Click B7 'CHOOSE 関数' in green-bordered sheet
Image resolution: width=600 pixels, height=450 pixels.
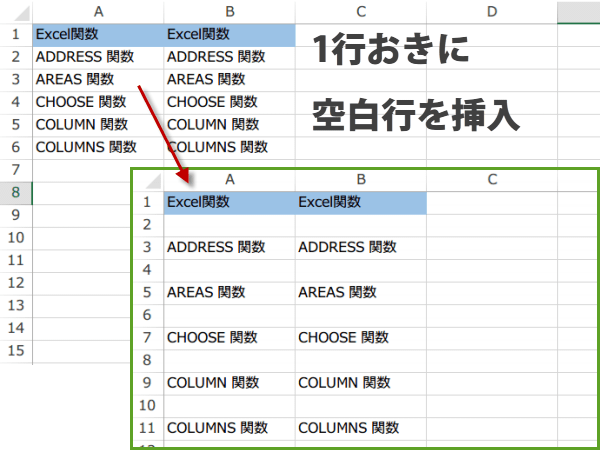click(x=361, y=338)
